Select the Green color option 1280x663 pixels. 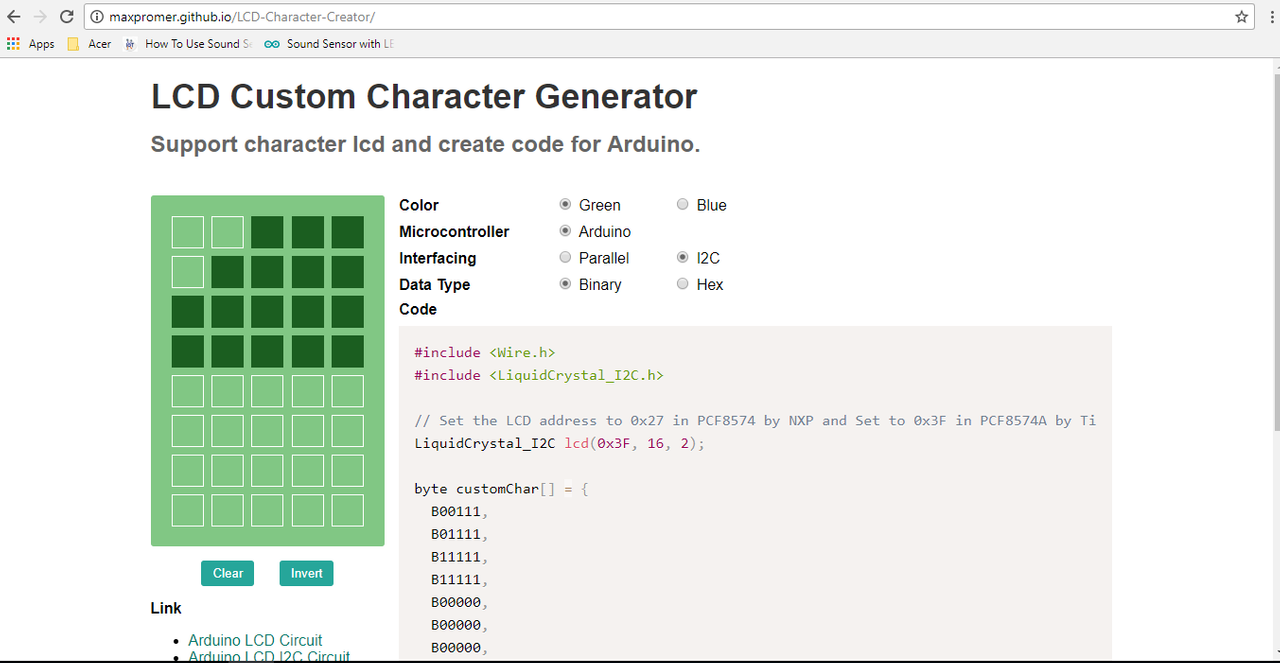point(565,205)
